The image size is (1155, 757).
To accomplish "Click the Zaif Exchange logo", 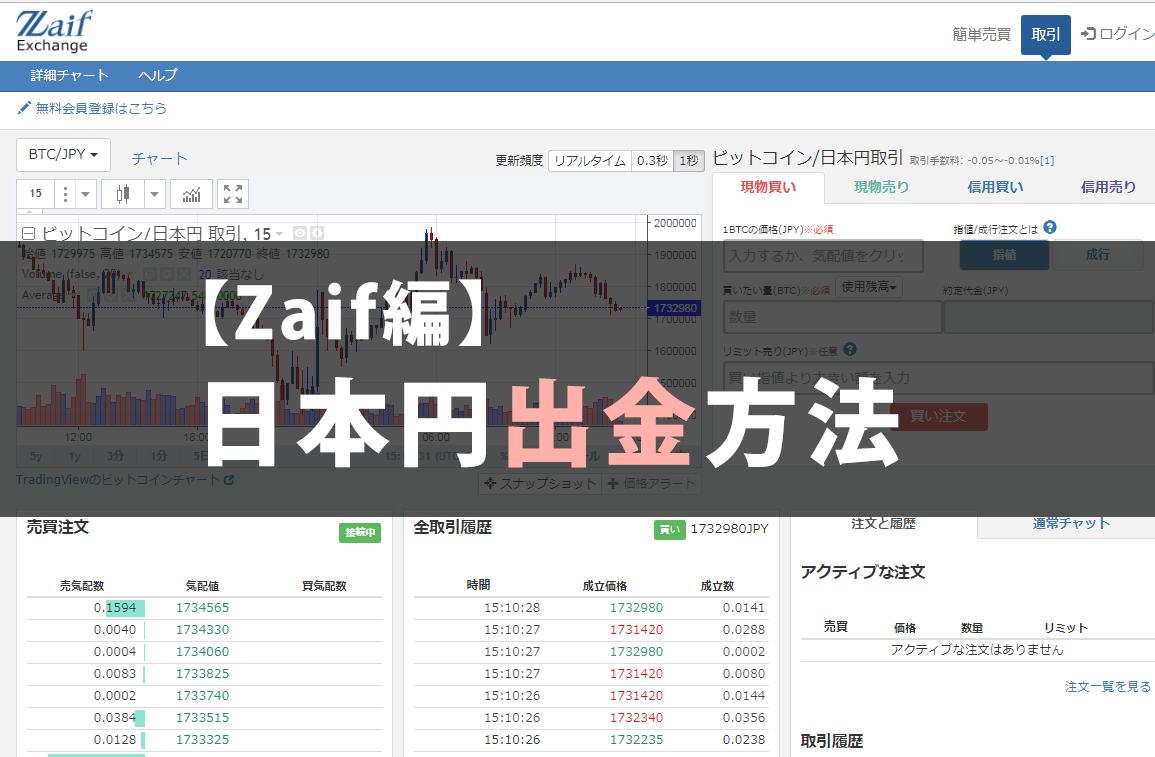I will click(54, 32).
